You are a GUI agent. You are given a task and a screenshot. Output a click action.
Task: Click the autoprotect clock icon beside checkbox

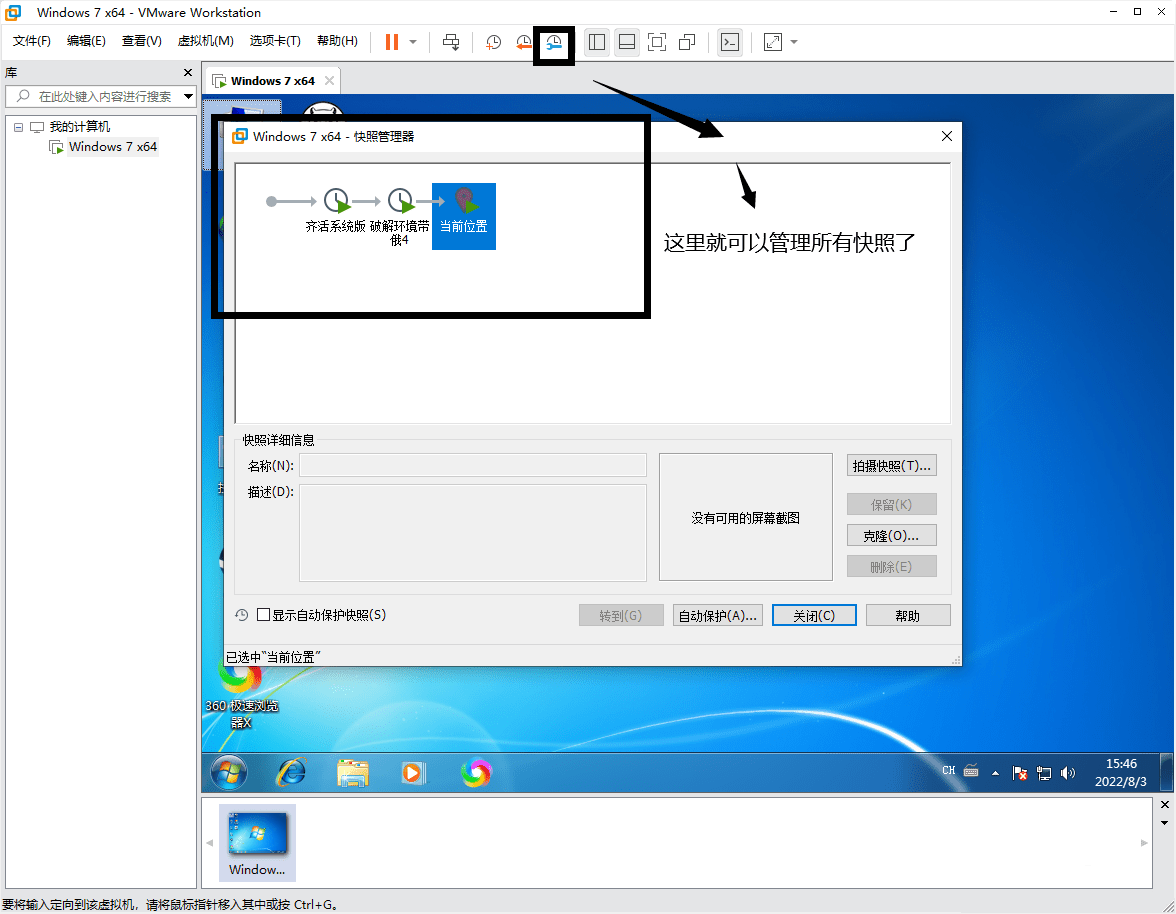[242, 615]
